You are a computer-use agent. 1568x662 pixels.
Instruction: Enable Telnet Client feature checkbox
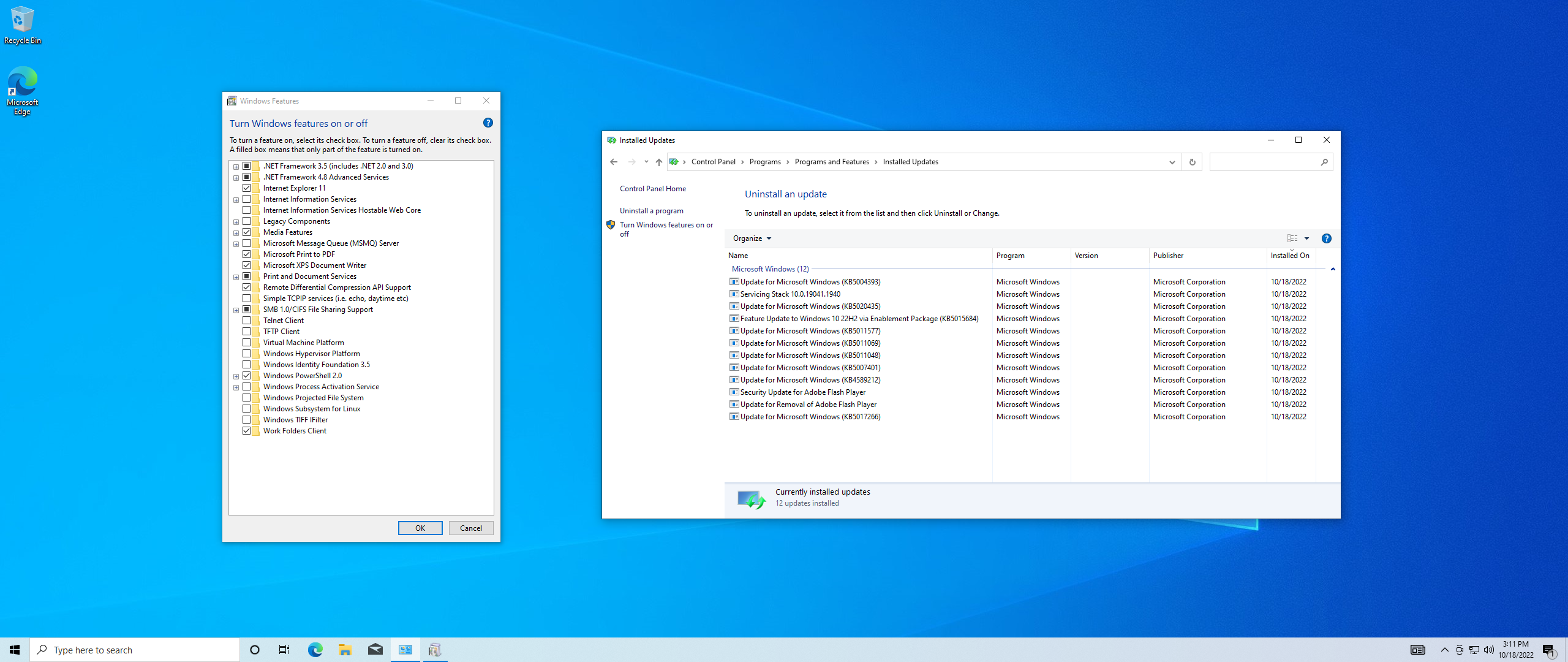tap(246, 321)
